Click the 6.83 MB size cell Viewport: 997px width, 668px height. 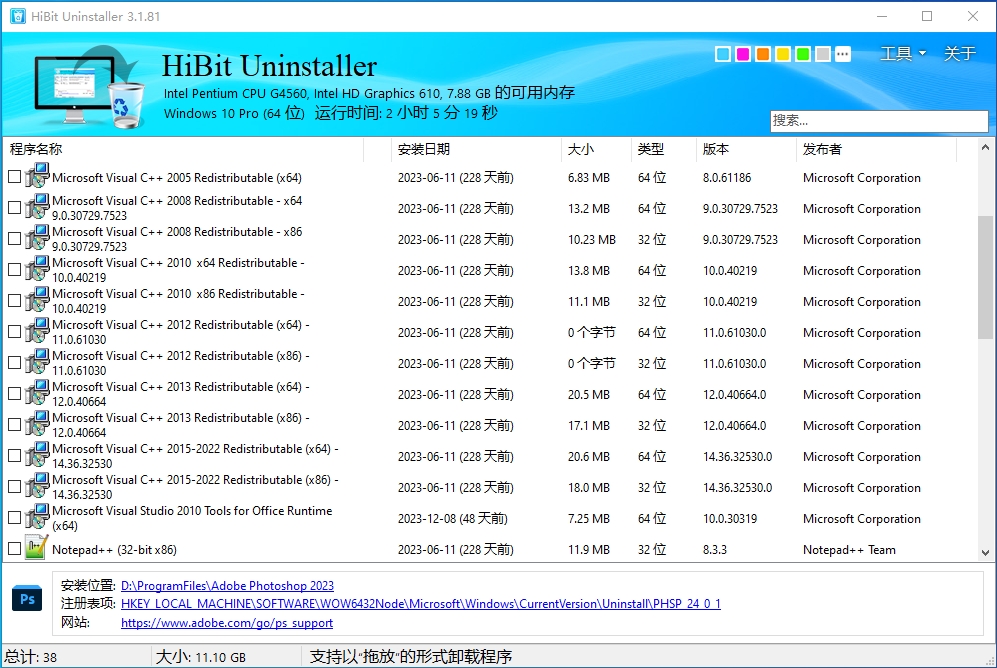coord(589,178)
